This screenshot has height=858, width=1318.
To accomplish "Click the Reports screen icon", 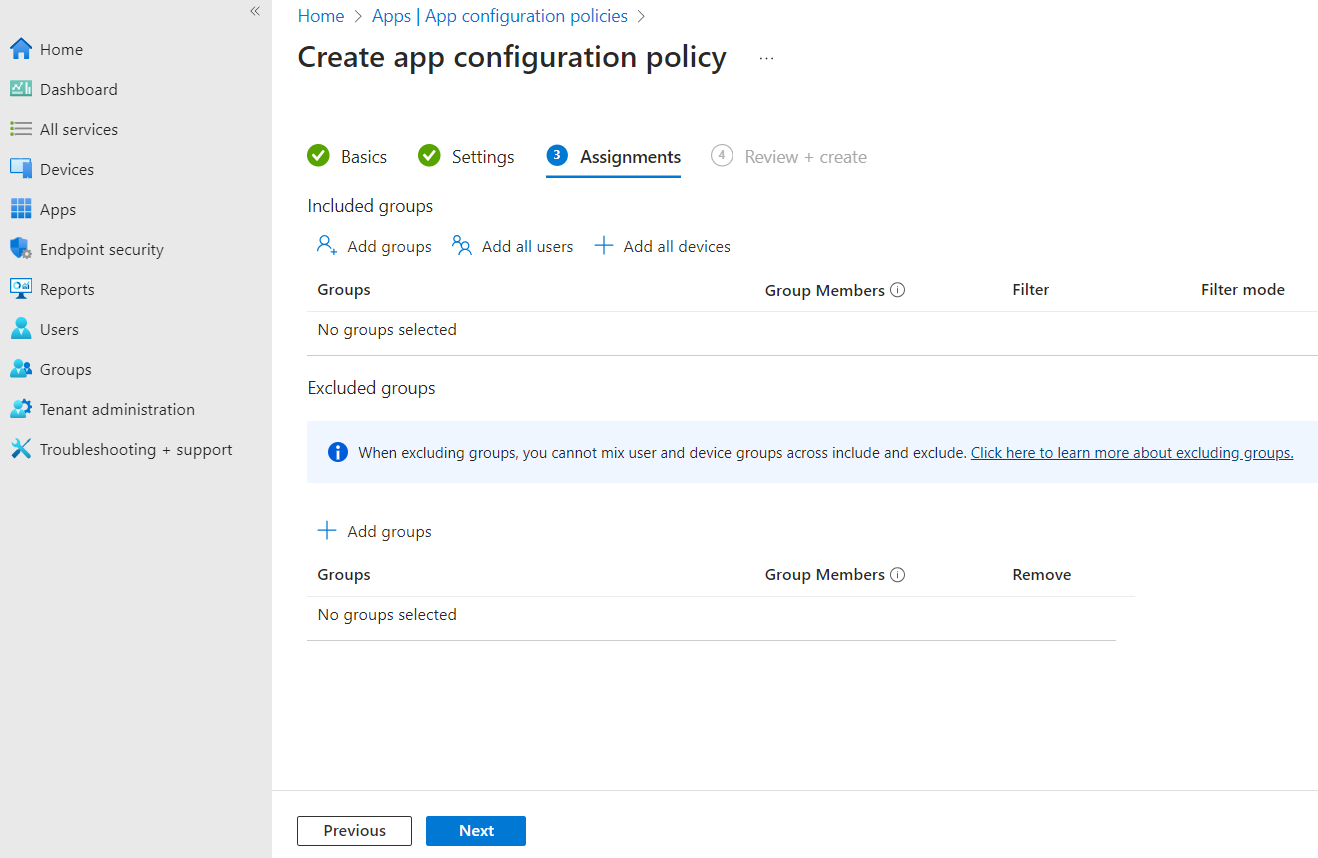I will [x=21, y=289].
